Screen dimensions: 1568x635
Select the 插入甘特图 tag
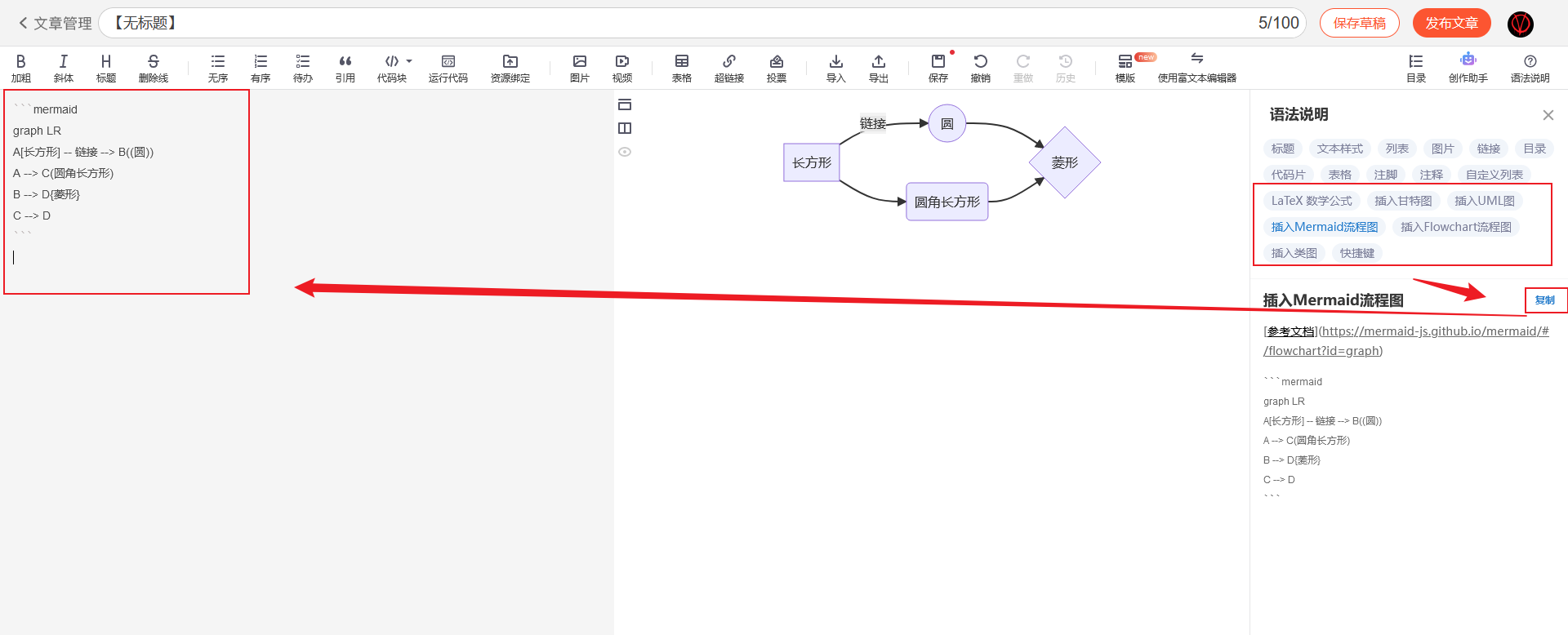coord(1403,201)
